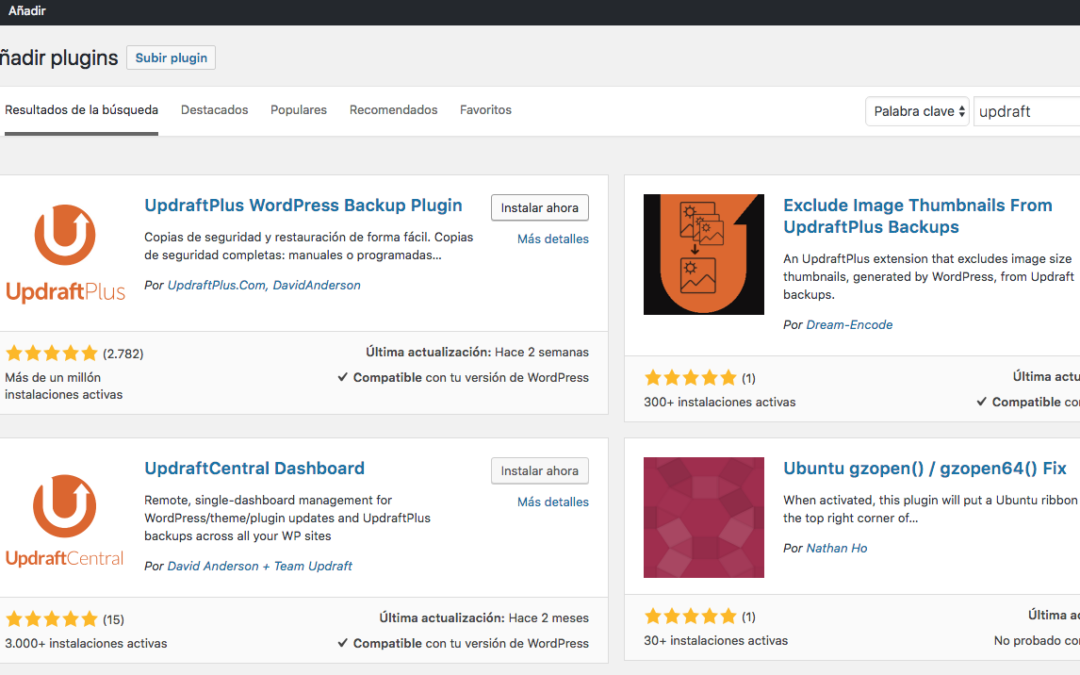Click Instalar ahora for UpdraftCentral Dashboard
The image size is (1080, 675).
tap(539, 471)
